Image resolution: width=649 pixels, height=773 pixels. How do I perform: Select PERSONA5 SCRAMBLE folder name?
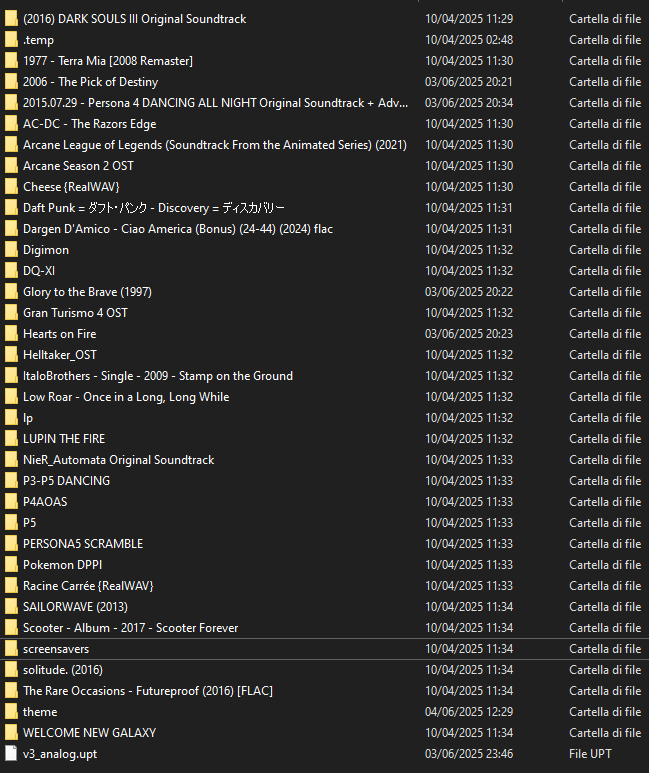(83, 544)
